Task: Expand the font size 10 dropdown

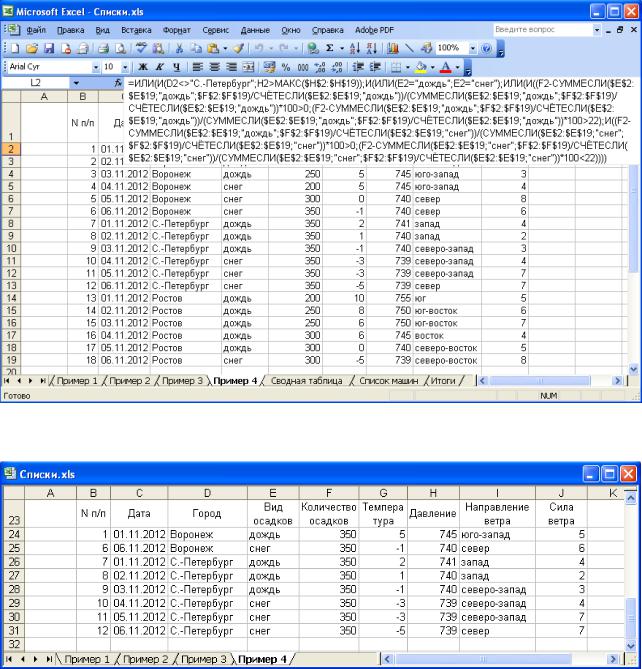Action: 125,67
